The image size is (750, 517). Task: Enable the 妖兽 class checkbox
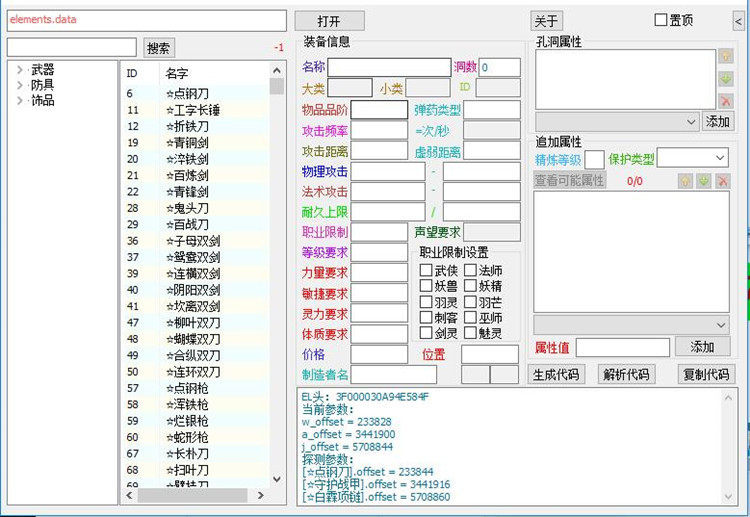[x=426, y=286]
